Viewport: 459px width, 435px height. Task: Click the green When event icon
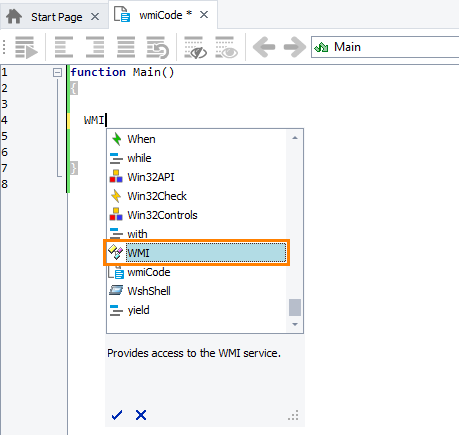116,139
